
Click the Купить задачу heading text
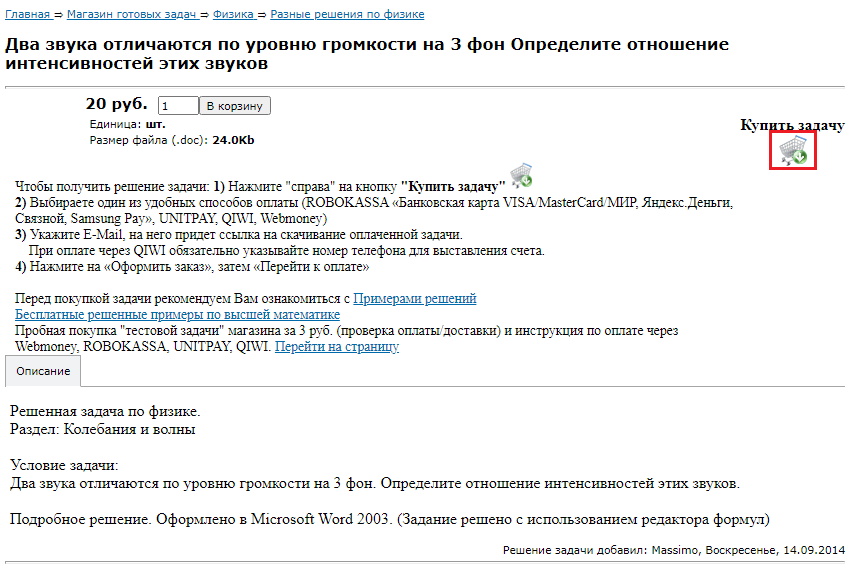tap(792, 125)
